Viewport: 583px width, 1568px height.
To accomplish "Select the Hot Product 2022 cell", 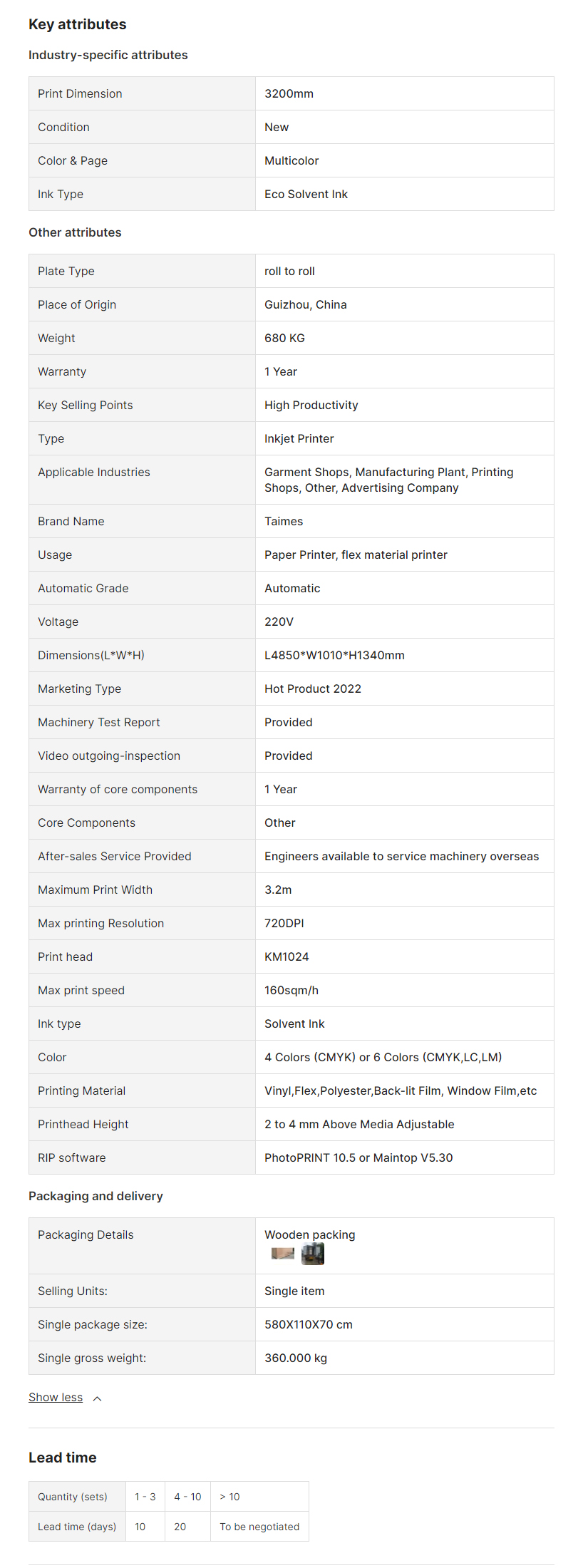I will tap(312, 688).
